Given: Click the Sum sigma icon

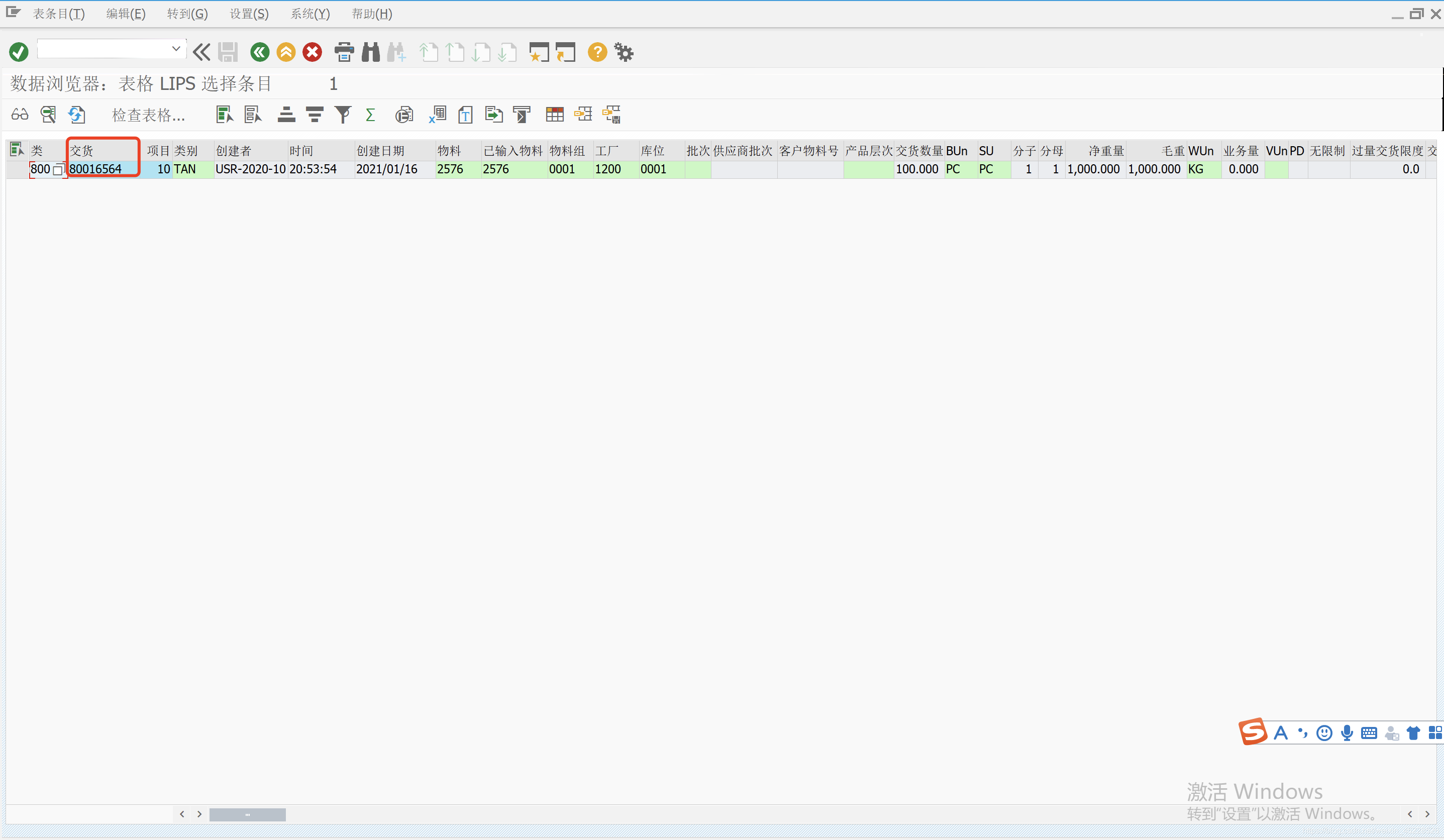Looking at the screenshot, I should tap(370, 115).
